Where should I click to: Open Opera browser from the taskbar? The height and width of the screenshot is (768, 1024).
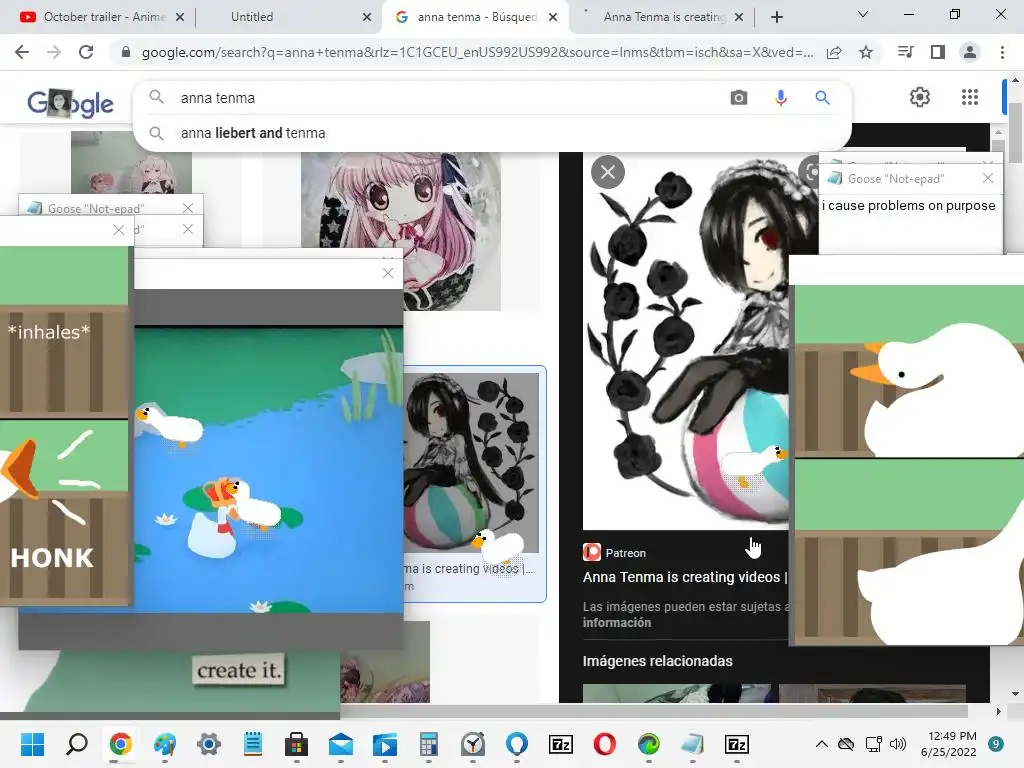[605, 744]
